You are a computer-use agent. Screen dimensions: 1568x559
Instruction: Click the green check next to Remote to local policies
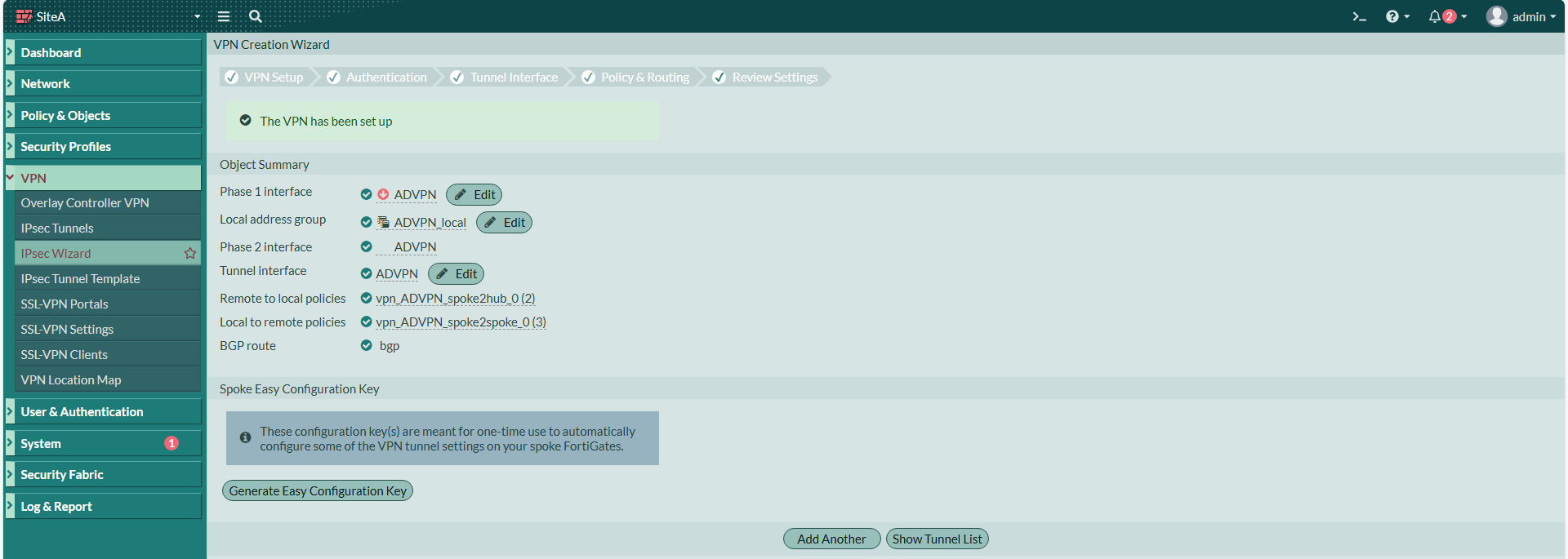click(x=367, y=298)
